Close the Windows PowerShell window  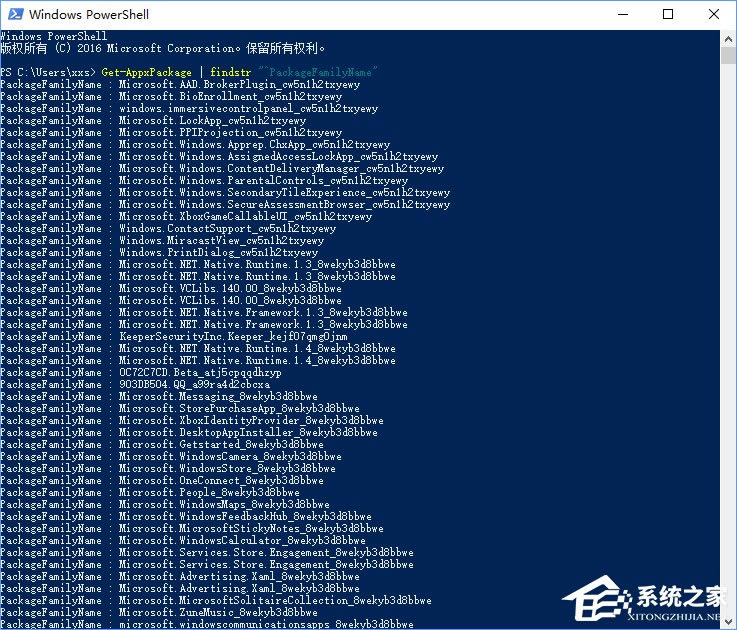[713, 14]
